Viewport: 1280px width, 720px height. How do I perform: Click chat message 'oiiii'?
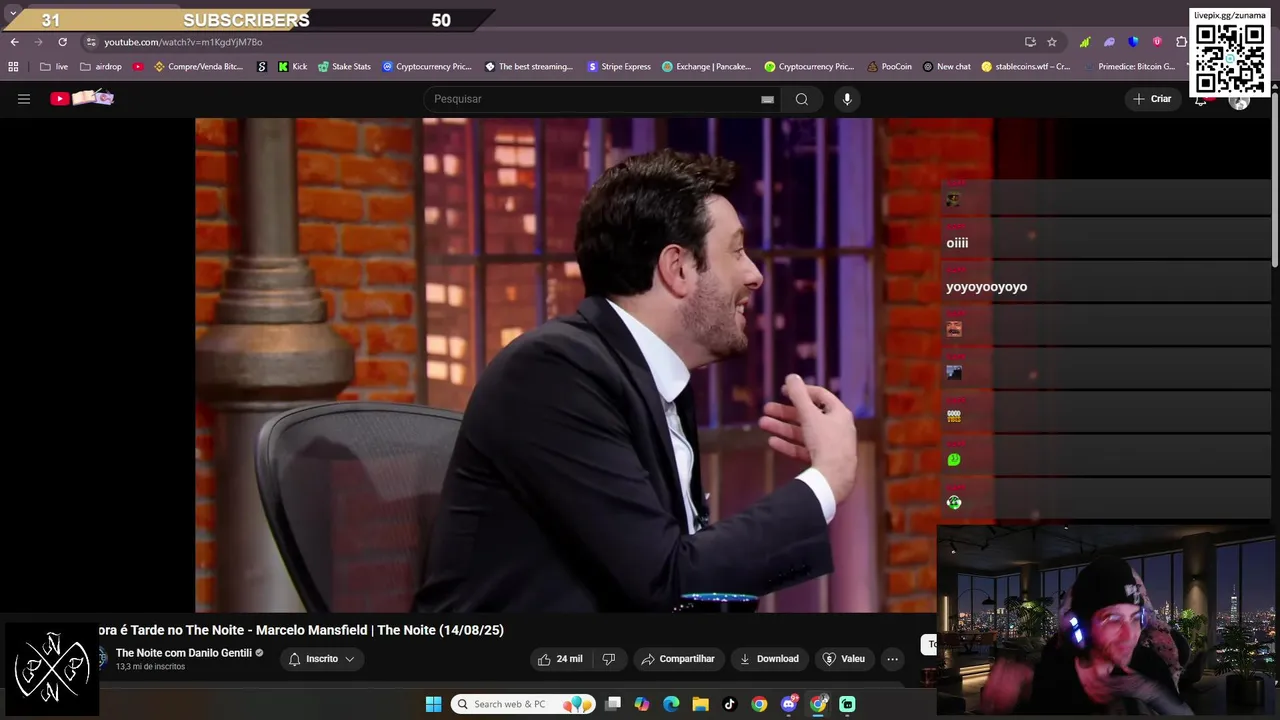click(x=957, y=243)
